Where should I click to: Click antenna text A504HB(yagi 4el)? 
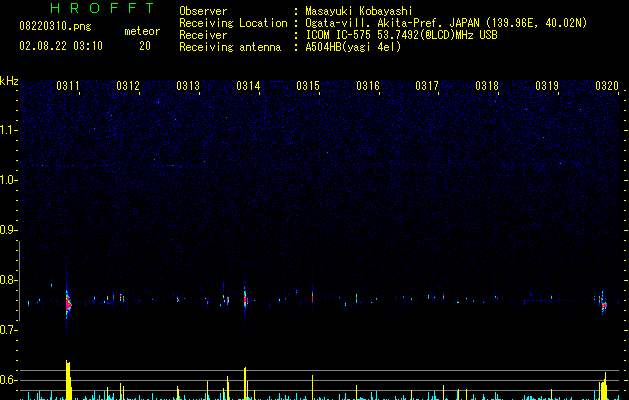pos(353,47)
